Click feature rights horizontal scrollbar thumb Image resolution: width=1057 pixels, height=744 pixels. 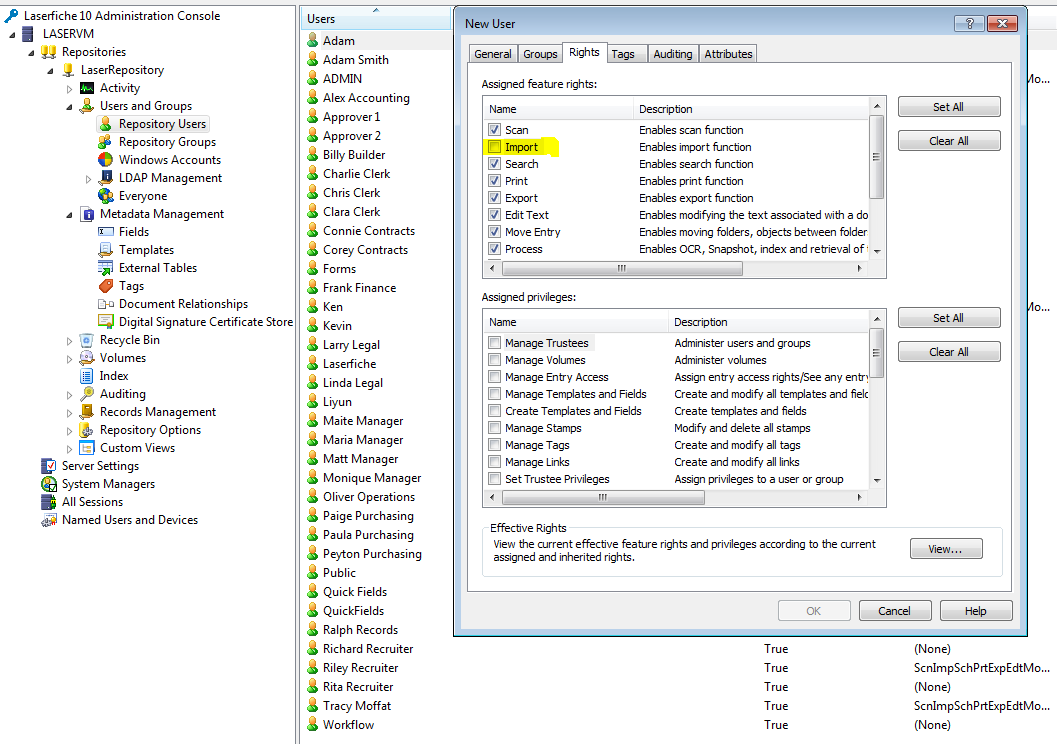(x=622, y=268)
